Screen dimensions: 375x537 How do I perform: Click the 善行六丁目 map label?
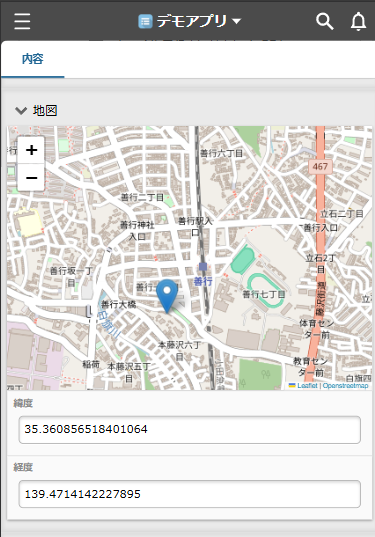coord(221,153)
